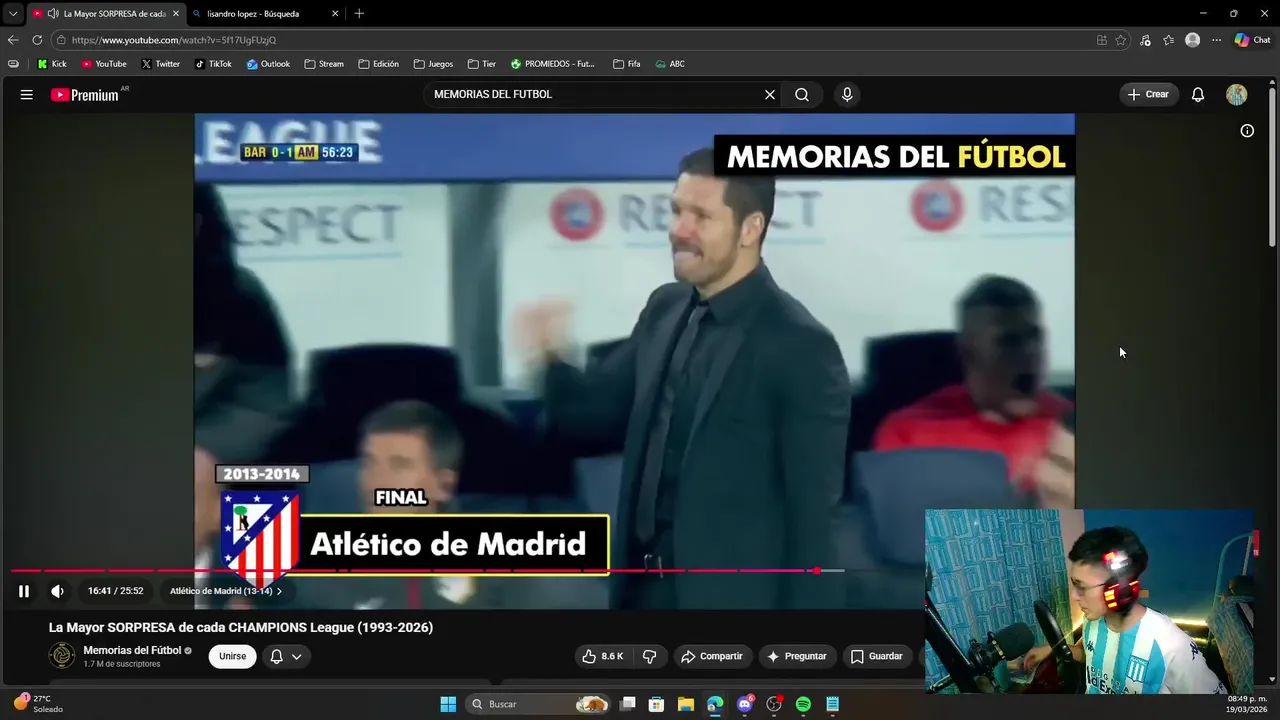
Task: Run search with the magnifier button
Action: coord(802,95)
